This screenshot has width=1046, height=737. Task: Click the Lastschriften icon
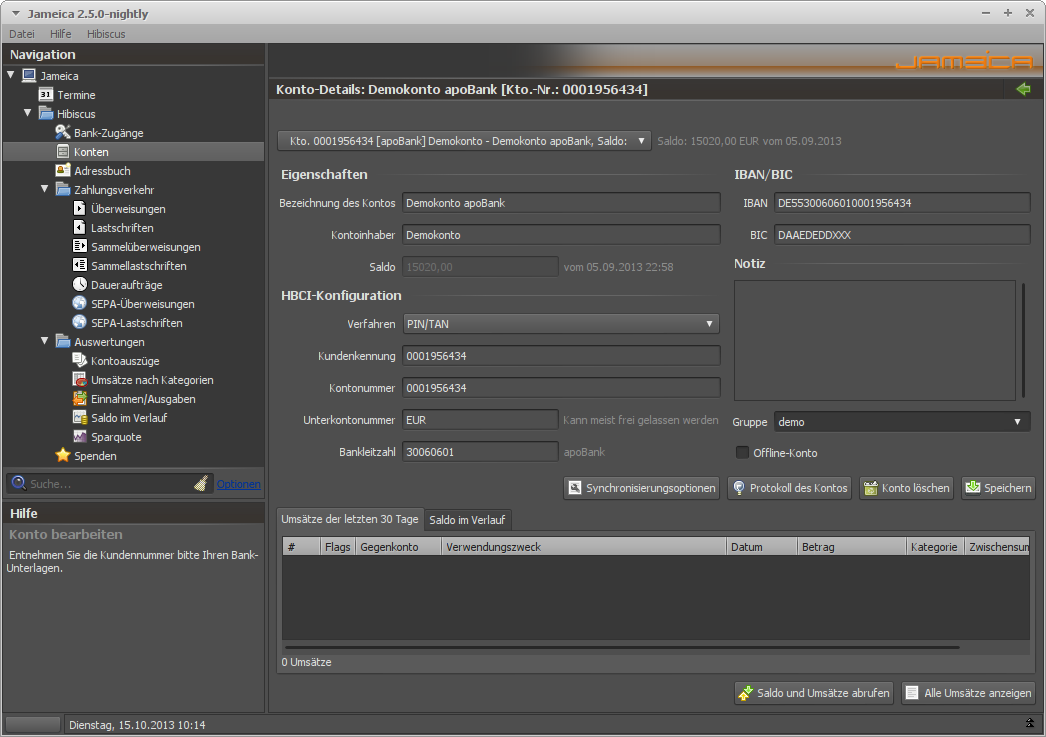(79, 227)
